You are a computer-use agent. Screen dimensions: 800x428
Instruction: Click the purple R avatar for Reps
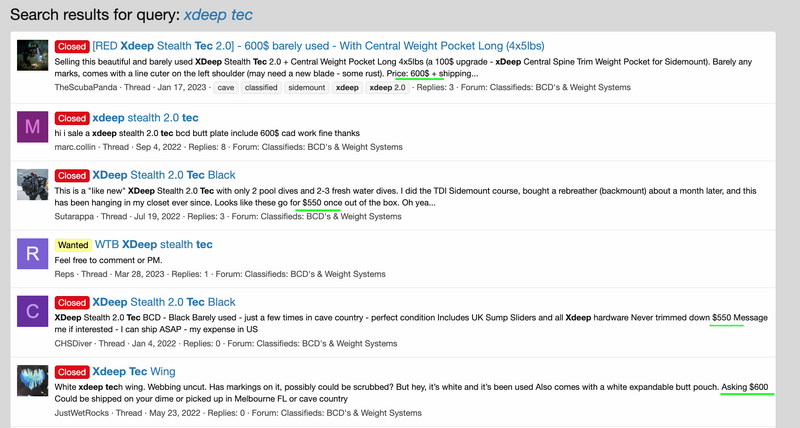34,254
